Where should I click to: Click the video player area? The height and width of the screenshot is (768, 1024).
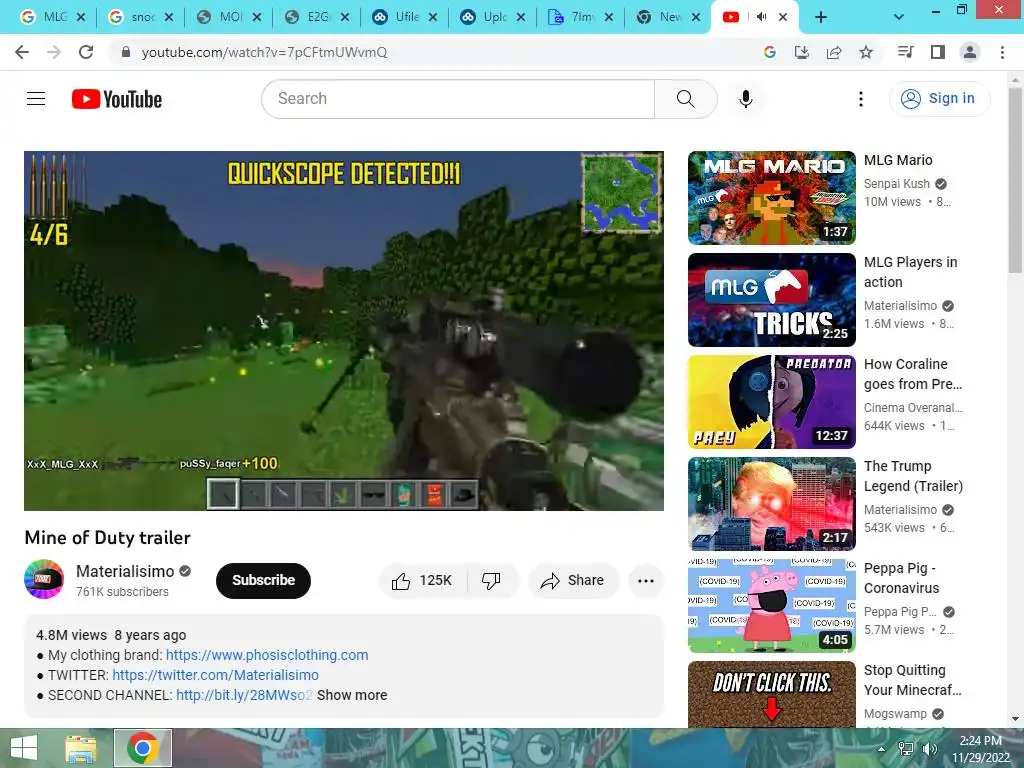click(x=344, y=330)
